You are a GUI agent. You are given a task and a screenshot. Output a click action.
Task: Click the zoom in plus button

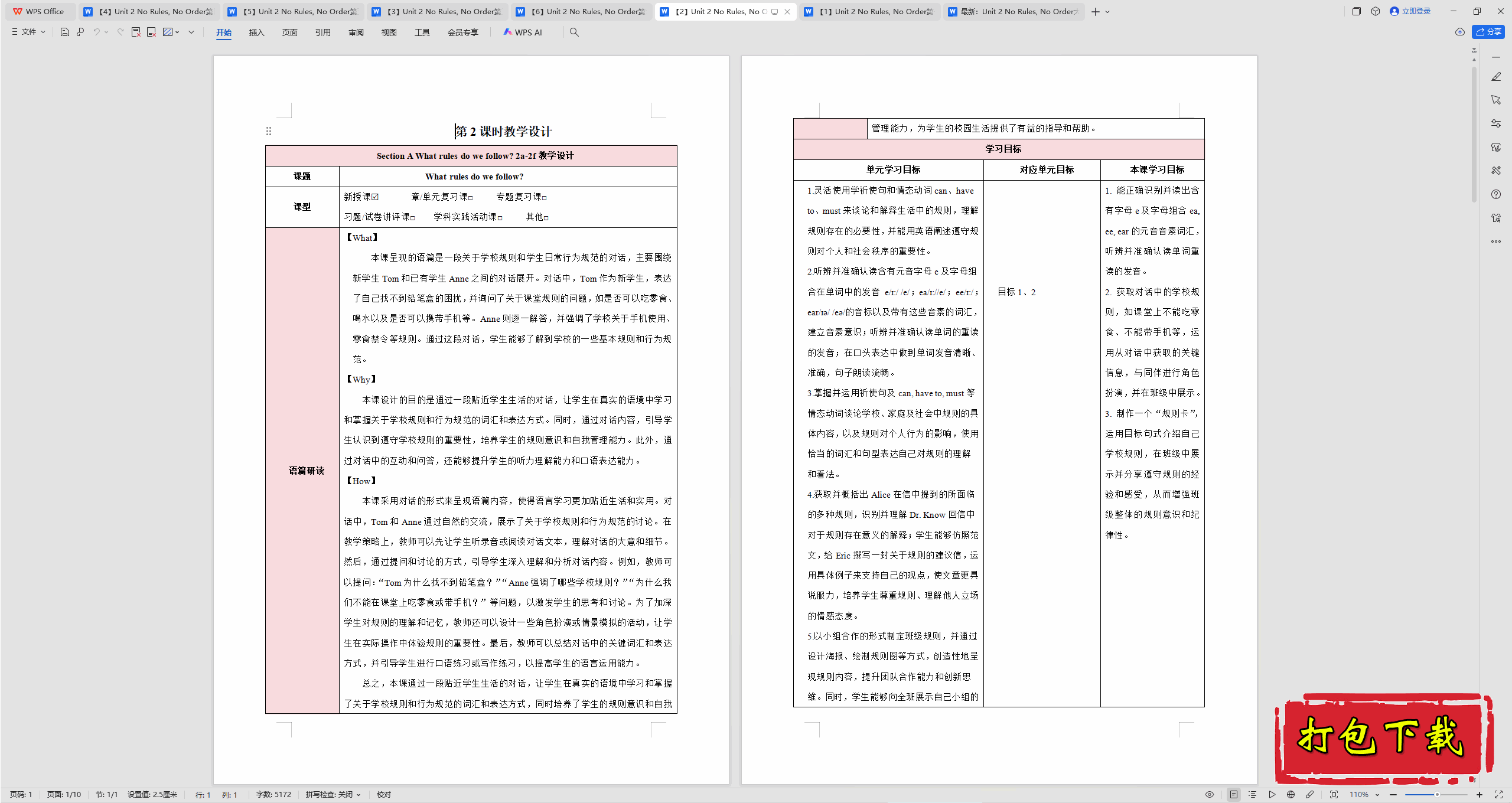[1480, 795]
